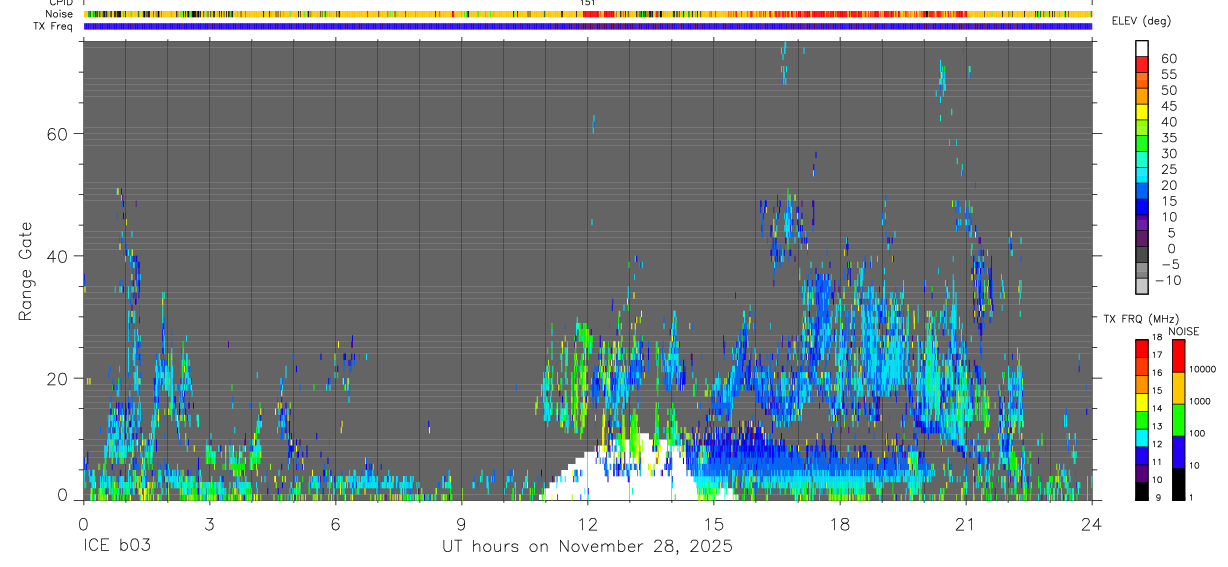Click the blue TX Freq strip above the plot
The height and width of the screenshot is (567, 1228).
point(588,26)
